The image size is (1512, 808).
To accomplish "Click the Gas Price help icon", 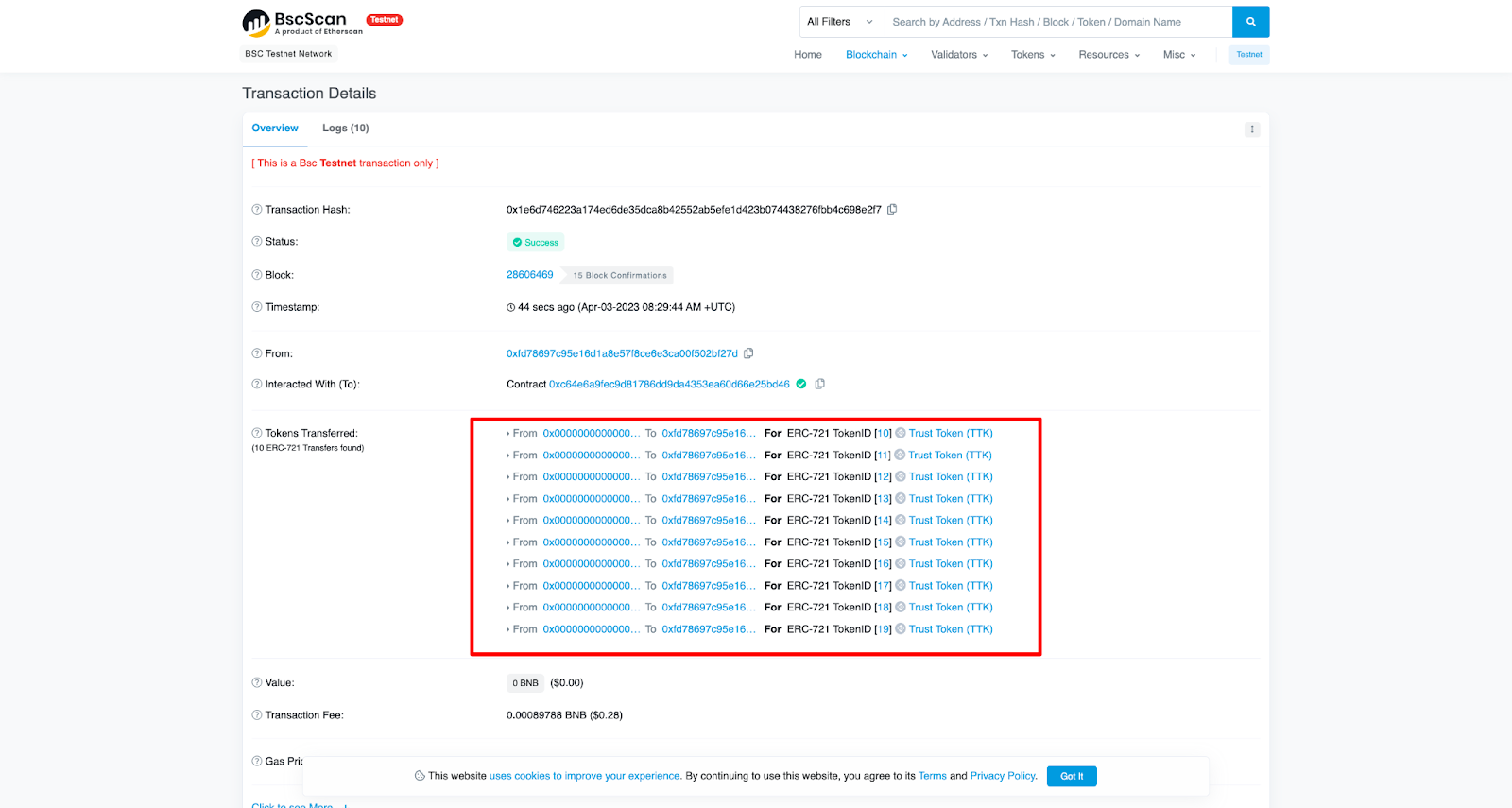I will [x=257, y=762].
